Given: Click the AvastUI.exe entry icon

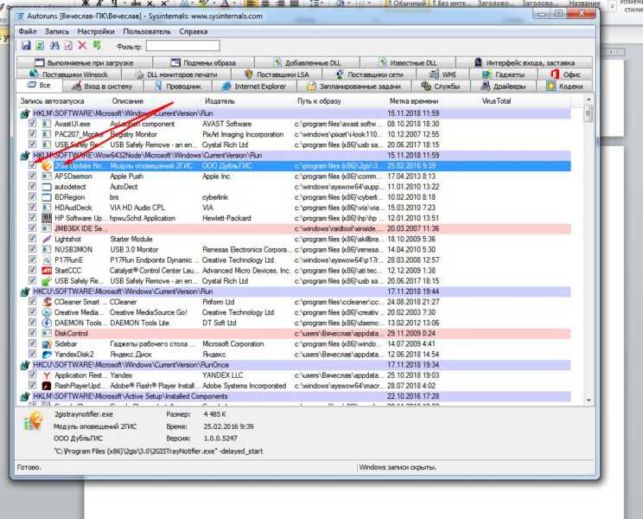Looking at the screenshot, I should [x=46, y=124].
